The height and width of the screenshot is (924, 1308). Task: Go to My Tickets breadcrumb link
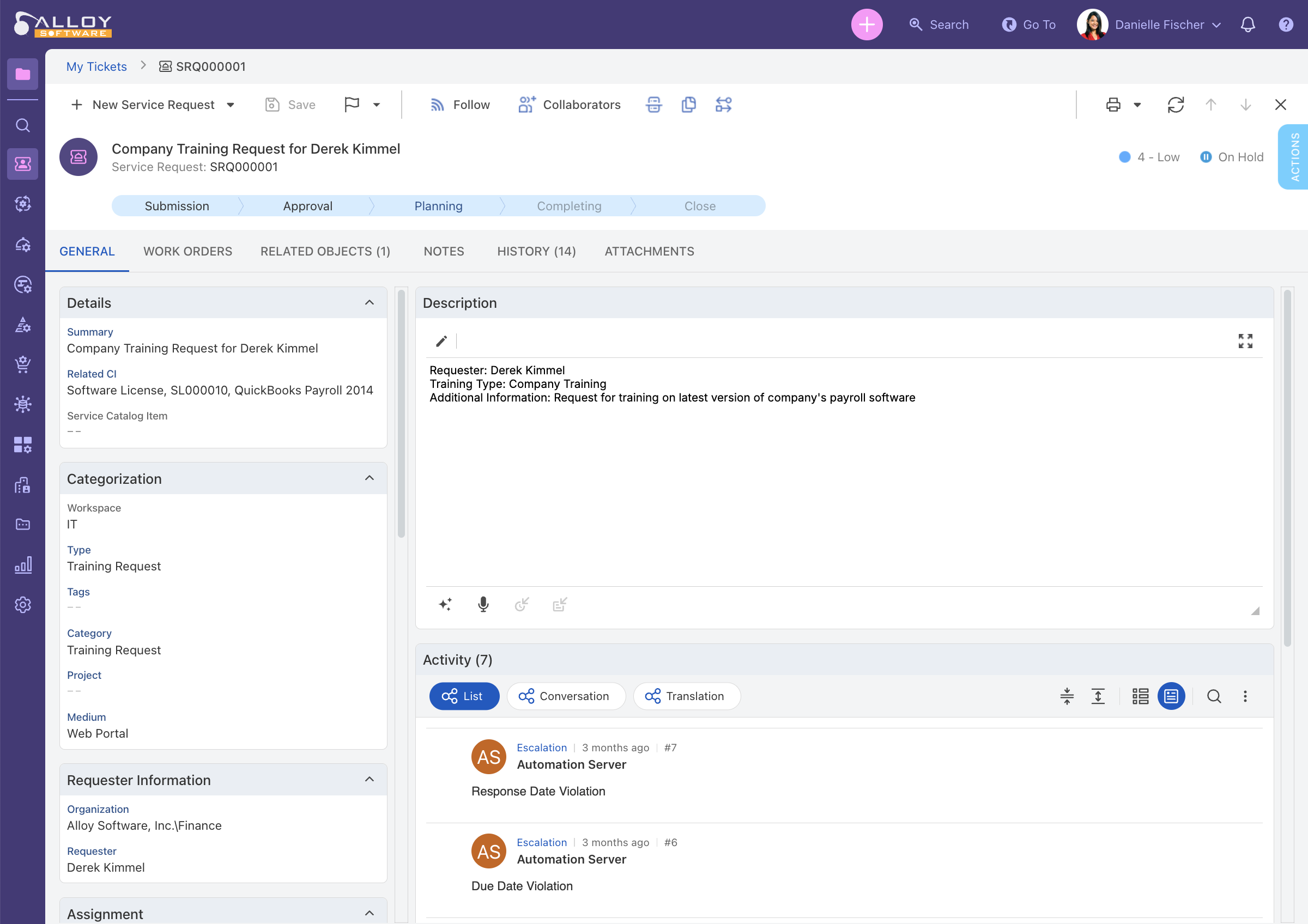96,66
